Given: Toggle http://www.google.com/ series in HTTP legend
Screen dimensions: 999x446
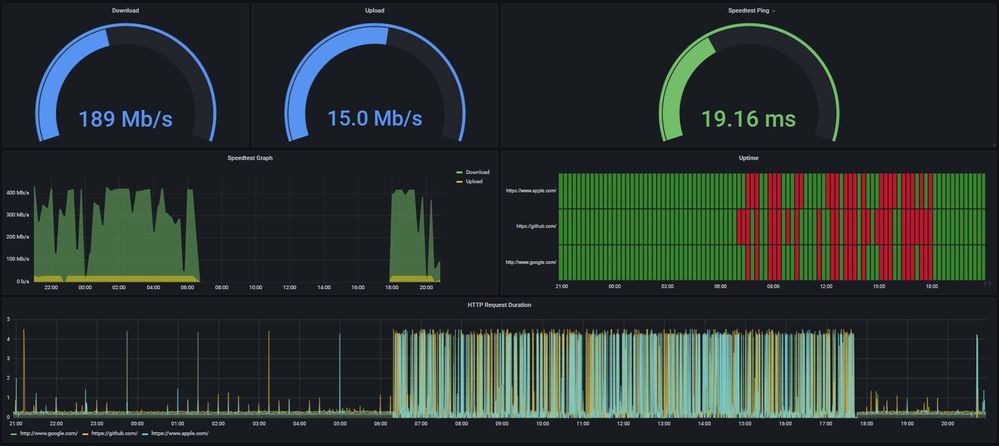Looking at the screenshot, I should pyautogui.click(x=49, y=433).
